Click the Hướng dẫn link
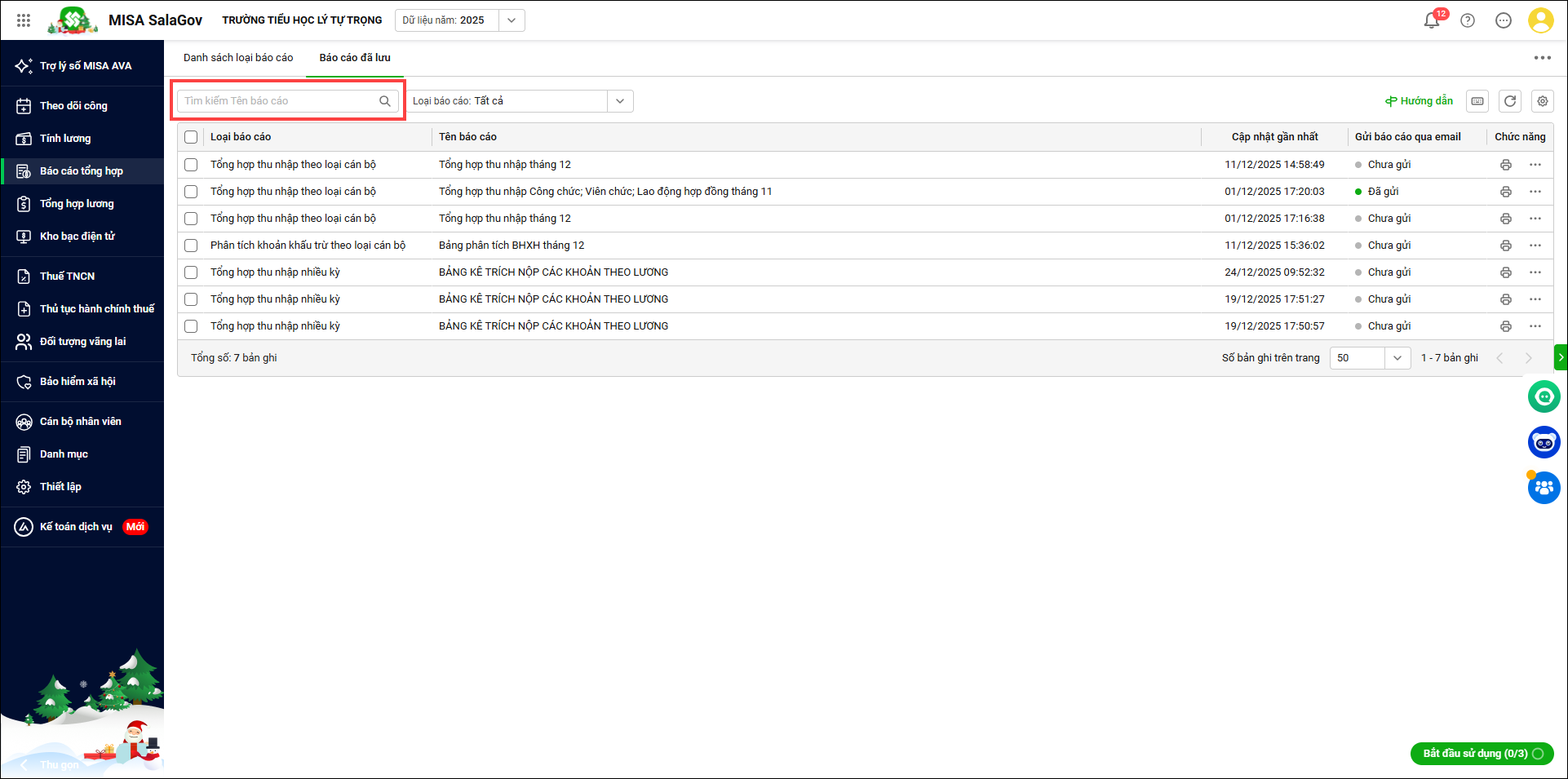 click(x=1420, y=101)
